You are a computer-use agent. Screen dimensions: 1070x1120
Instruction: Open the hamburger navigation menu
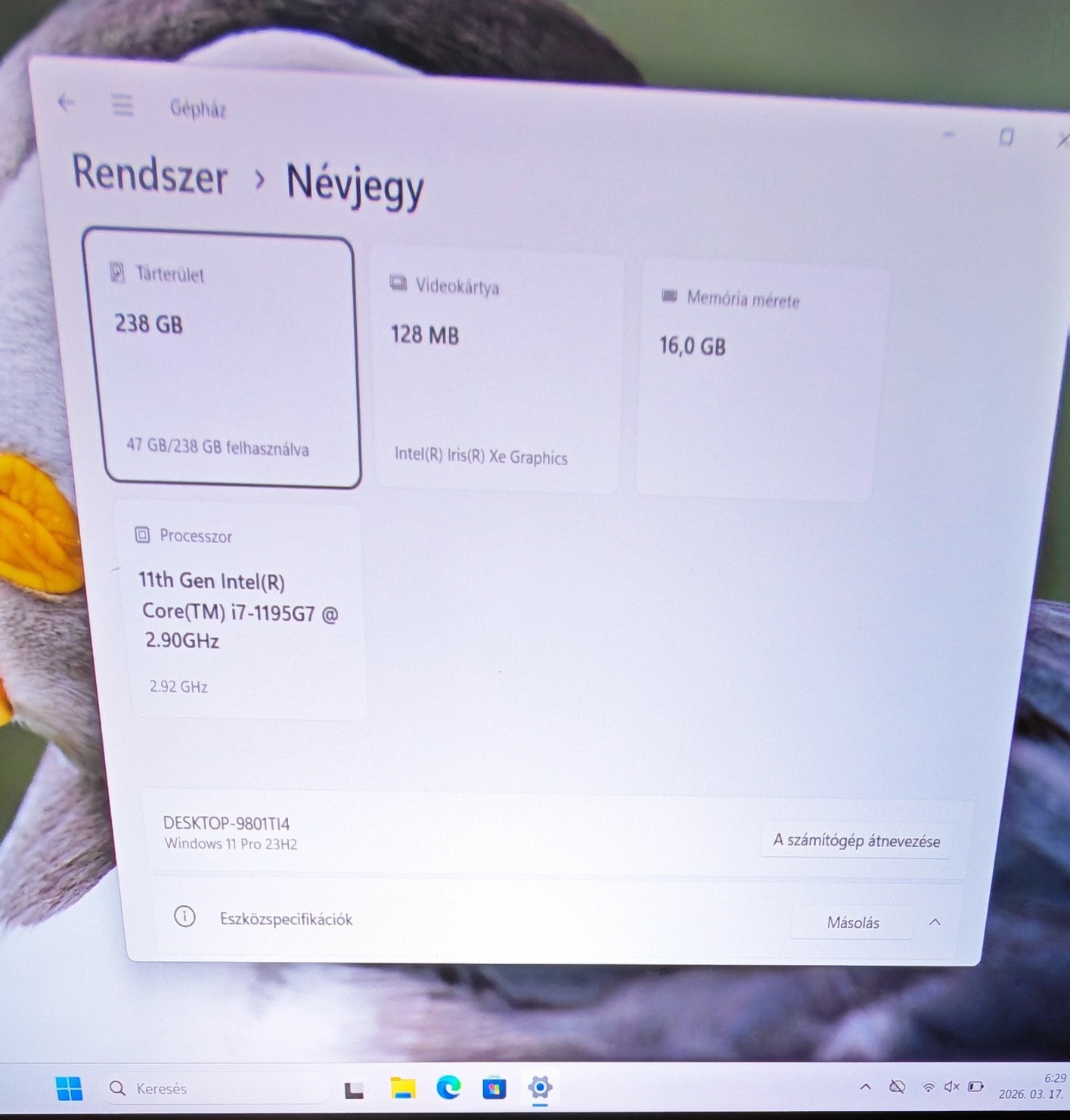tap(123, 105)
